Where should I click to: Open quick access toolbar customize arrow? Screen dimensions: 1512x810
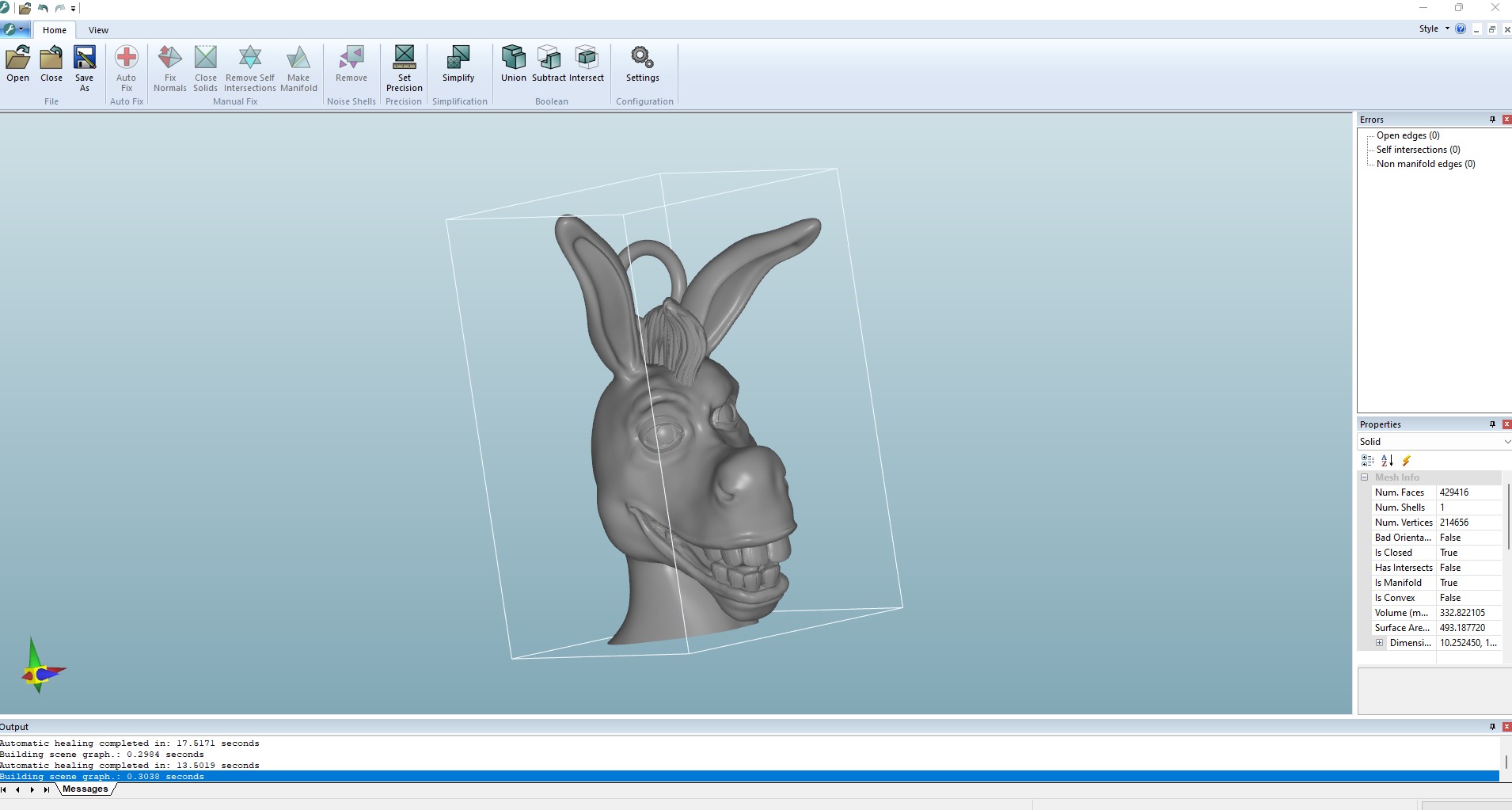coord(73,9)
